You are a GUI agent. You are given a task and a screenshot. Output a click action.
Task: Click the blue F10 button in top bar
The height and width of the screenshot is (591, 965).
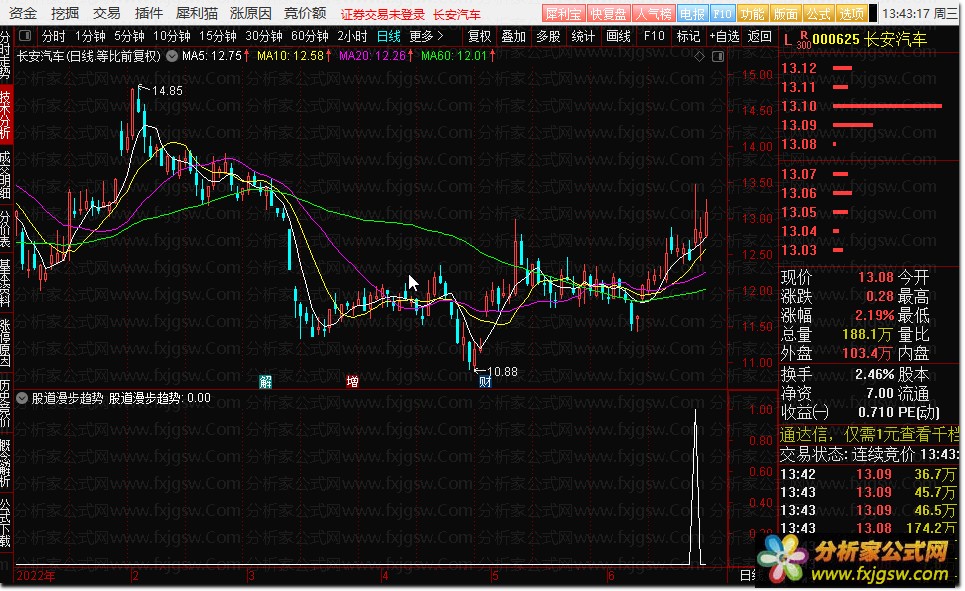pos(722,13)
